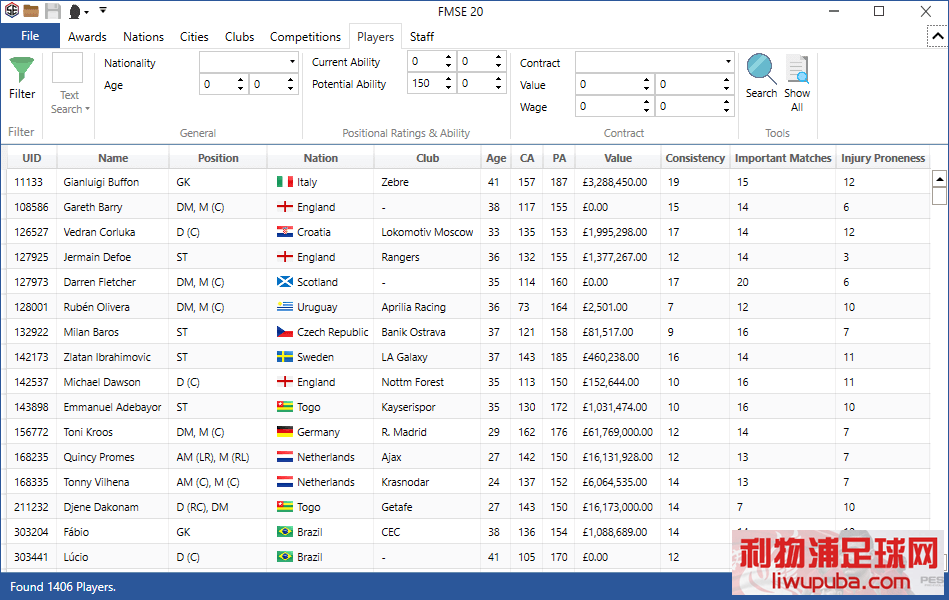Select the Toni Kroos name cell
The image size is (949, 600).
pos(113,432)
